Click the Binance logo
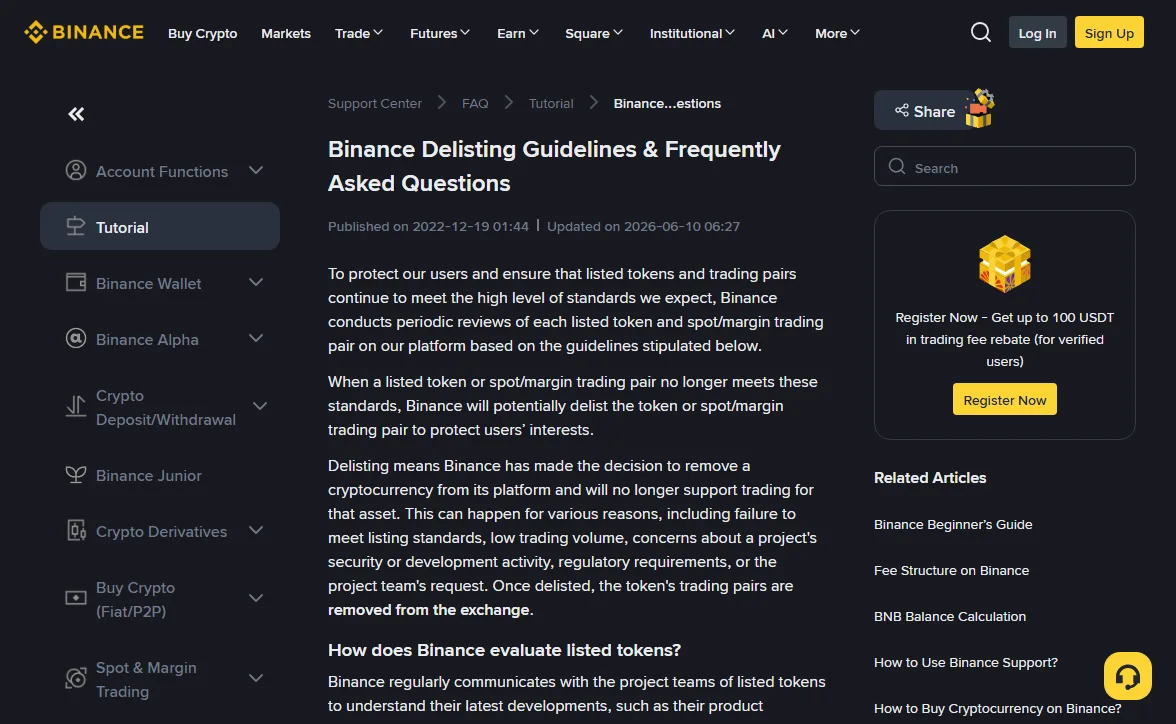Screen dimensions: 1176x724 [x=83, y=32]
